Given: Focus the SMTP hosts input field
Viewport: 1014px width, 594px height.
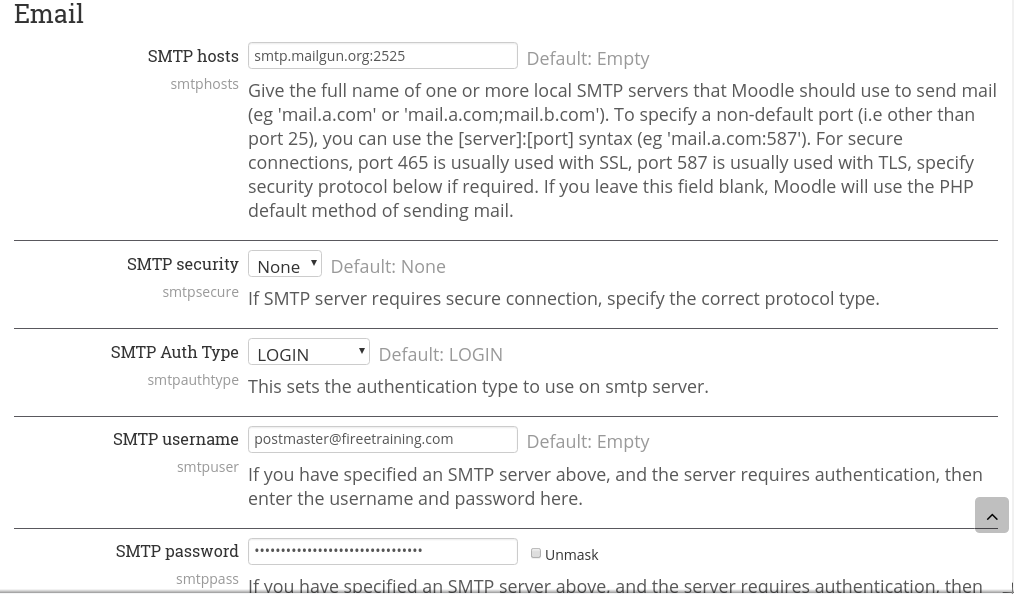Looking at the screenshot, I should [382, 56].
